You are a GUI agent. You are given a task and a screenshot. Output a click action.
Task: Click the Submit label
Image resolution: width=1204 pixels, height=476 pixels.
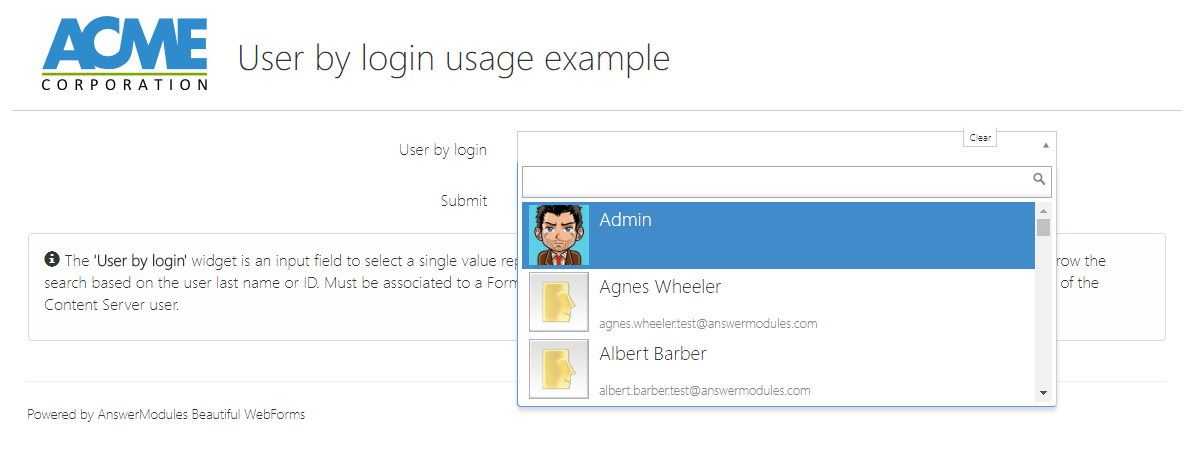(x=464, y=201)
